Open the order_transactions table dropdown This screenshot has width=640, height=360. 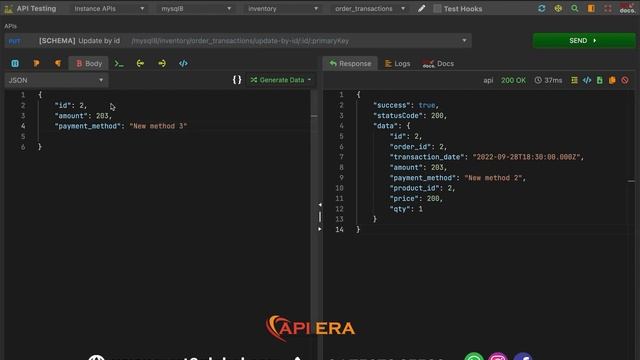click(x=370, y=9)
